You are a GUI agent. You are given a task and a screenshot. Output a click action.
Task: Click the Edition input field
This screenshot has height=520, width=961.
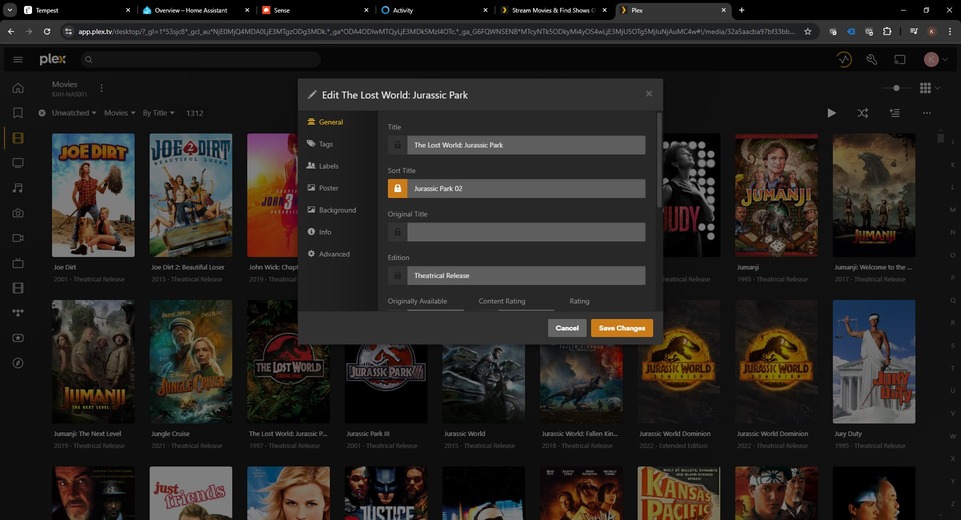[x=526, y=275]
